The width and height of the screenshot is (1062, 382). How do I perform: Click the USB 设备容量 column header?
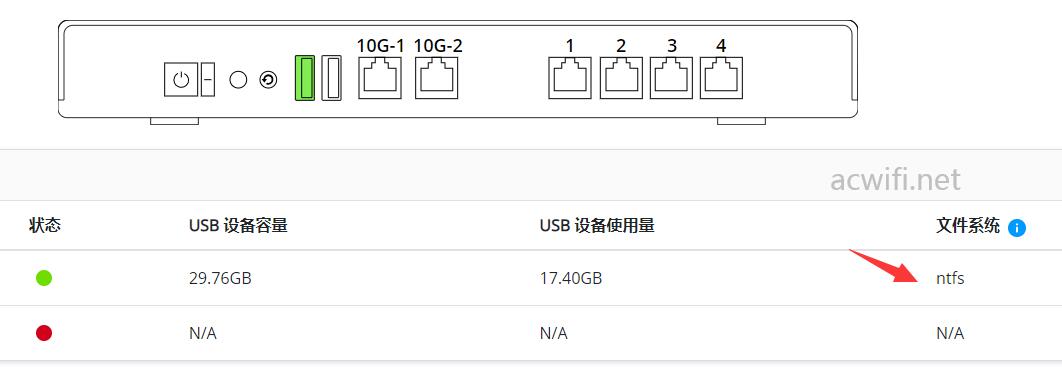pyautogui.click(x=238, y=226)
